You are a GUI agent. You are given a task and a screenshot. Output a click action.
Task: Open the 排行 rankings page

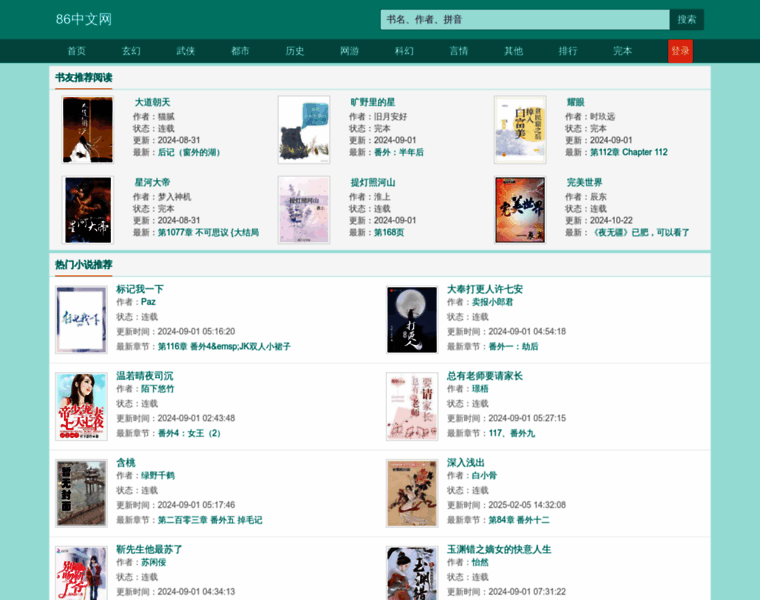(x=568, y=51)
